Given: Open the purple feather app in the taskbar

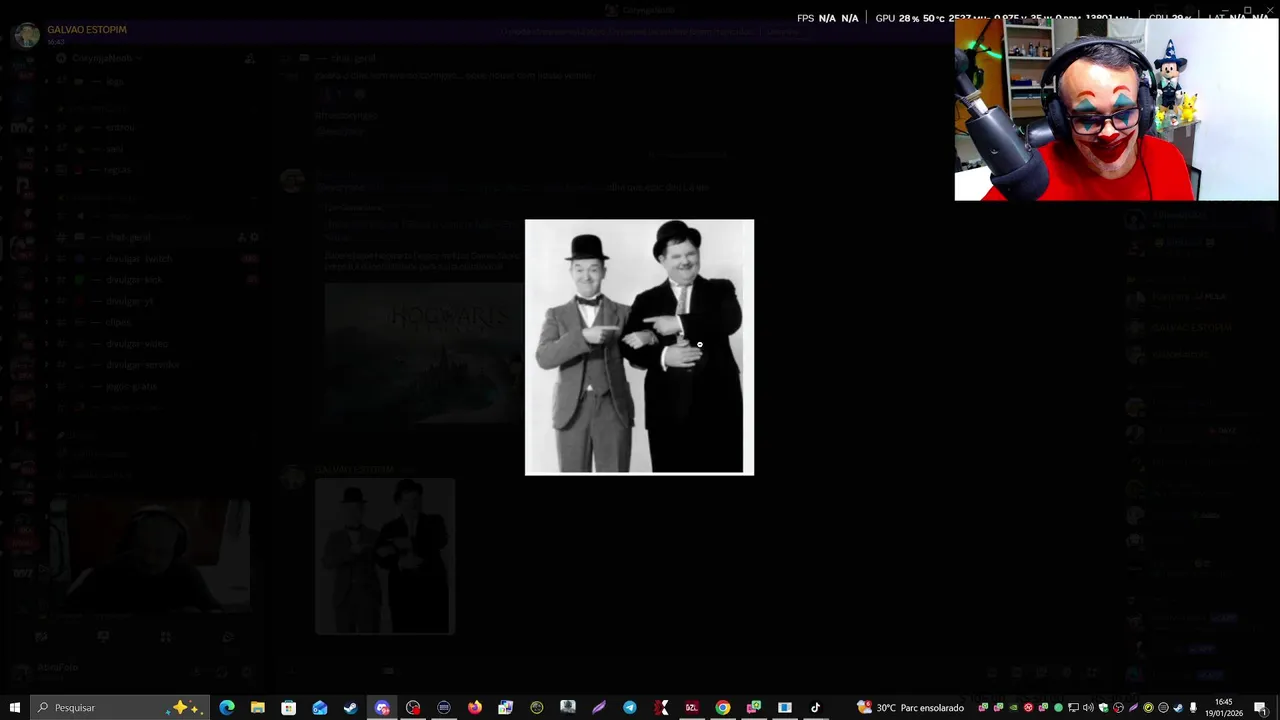Looking at the screenshot, I should tap(599, 707).
